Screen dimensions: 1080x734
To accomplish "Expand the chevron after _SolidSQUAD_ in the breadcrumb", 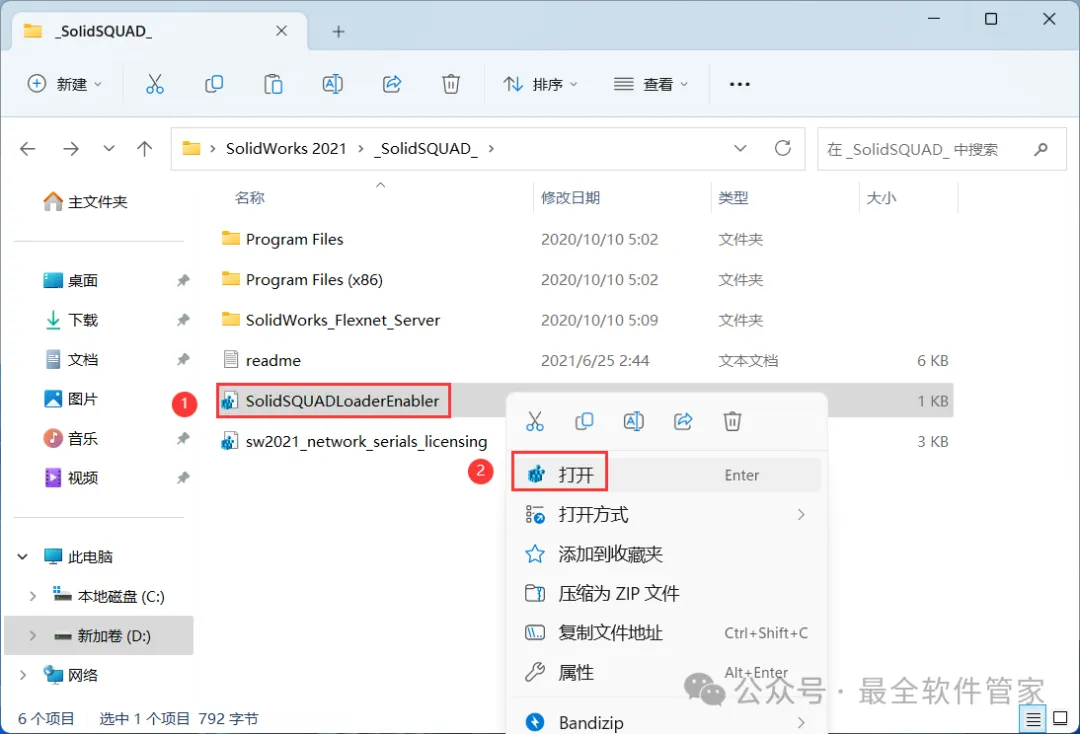I will [x=491, y=149].
